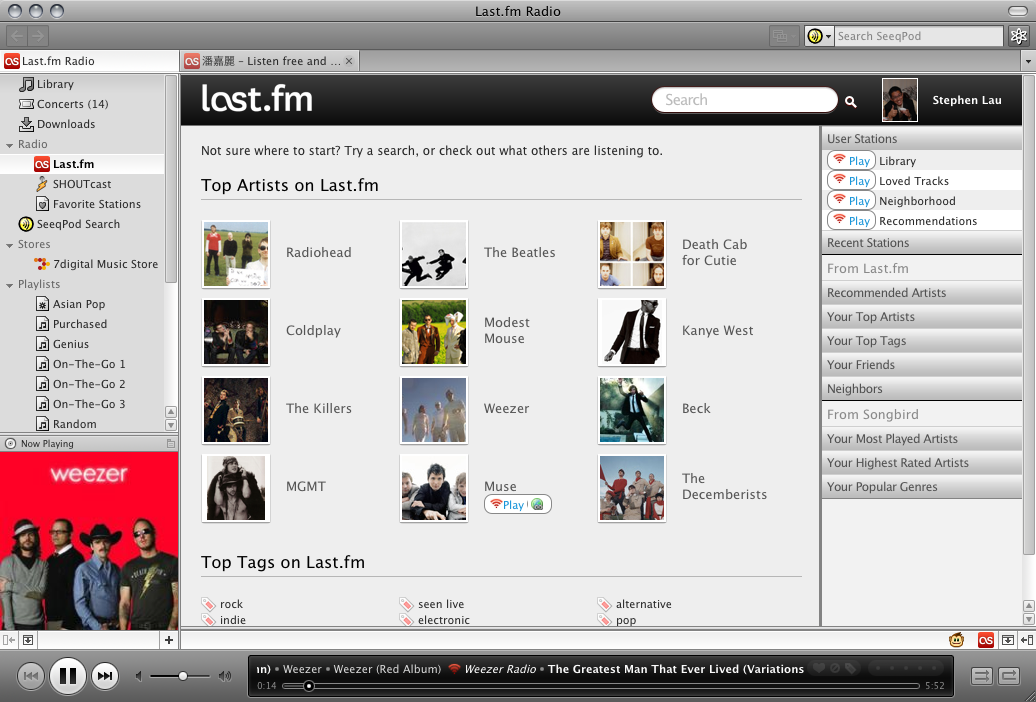Adjust the volume slider
This screenshot has height=702, width=1036.
click(x=182, y=676)
